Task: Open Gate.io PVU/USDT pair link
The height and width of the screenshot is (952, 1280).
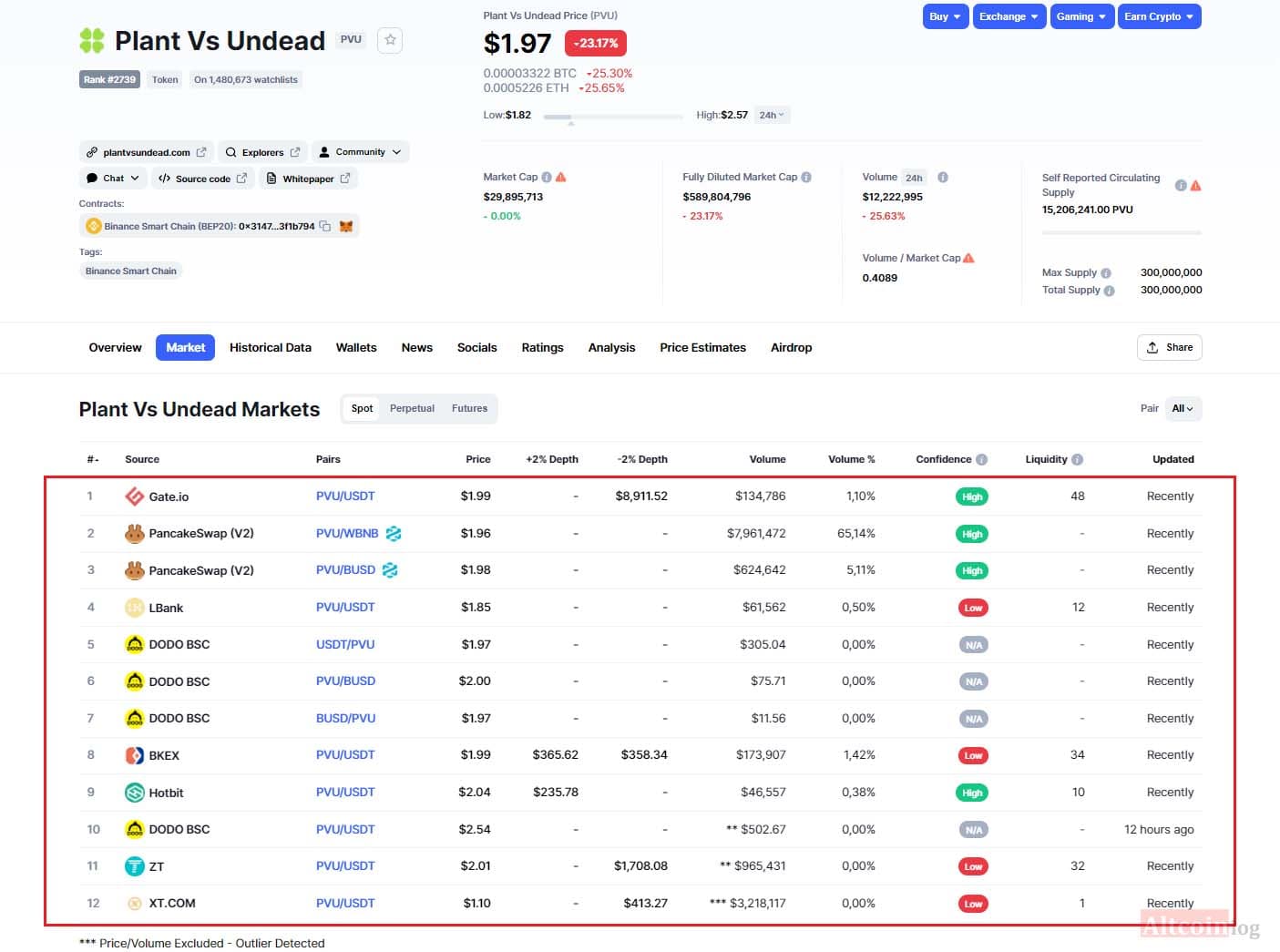Action: (x=345, y=496)
